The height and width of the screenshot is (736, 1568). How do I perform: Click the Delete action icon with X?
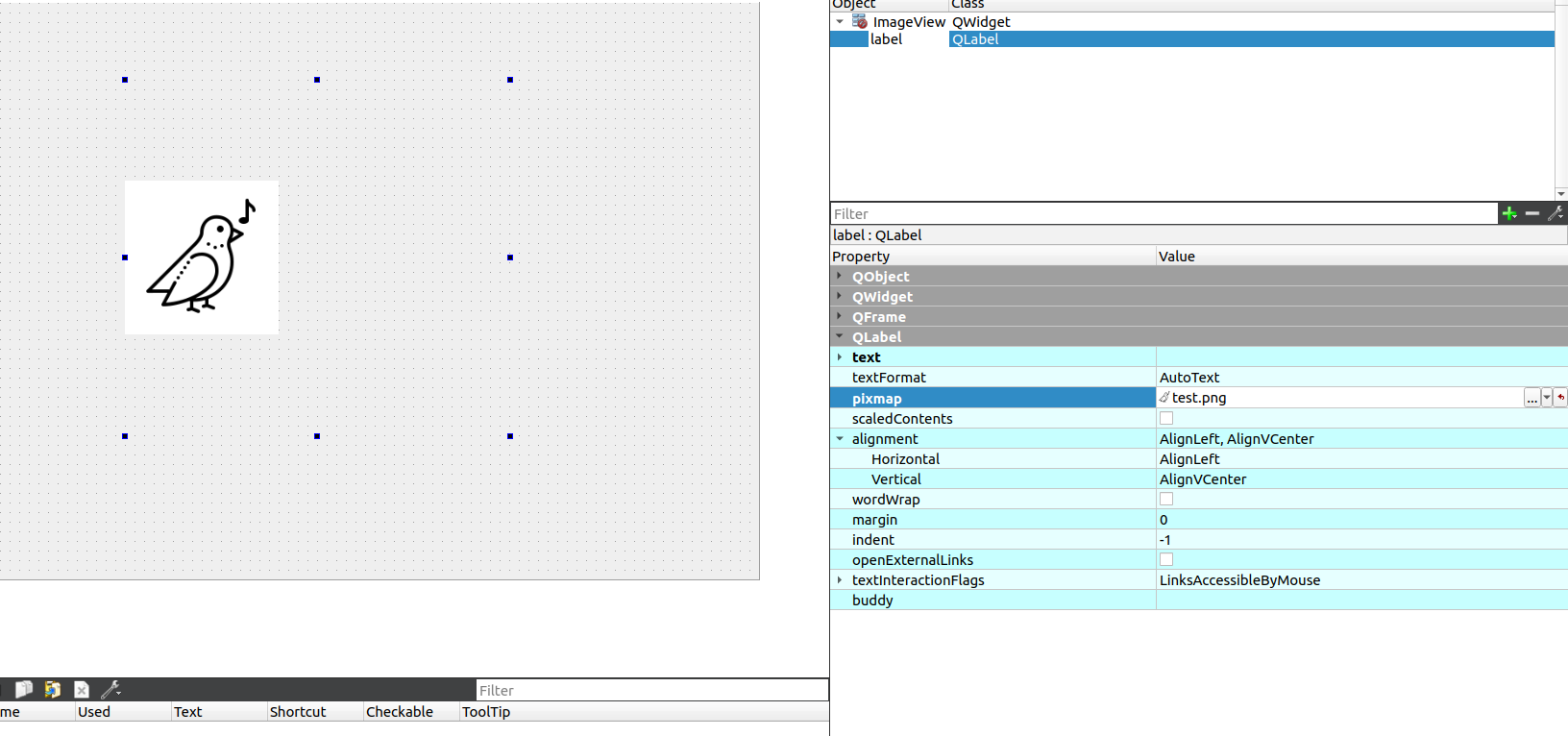point(82,689)
